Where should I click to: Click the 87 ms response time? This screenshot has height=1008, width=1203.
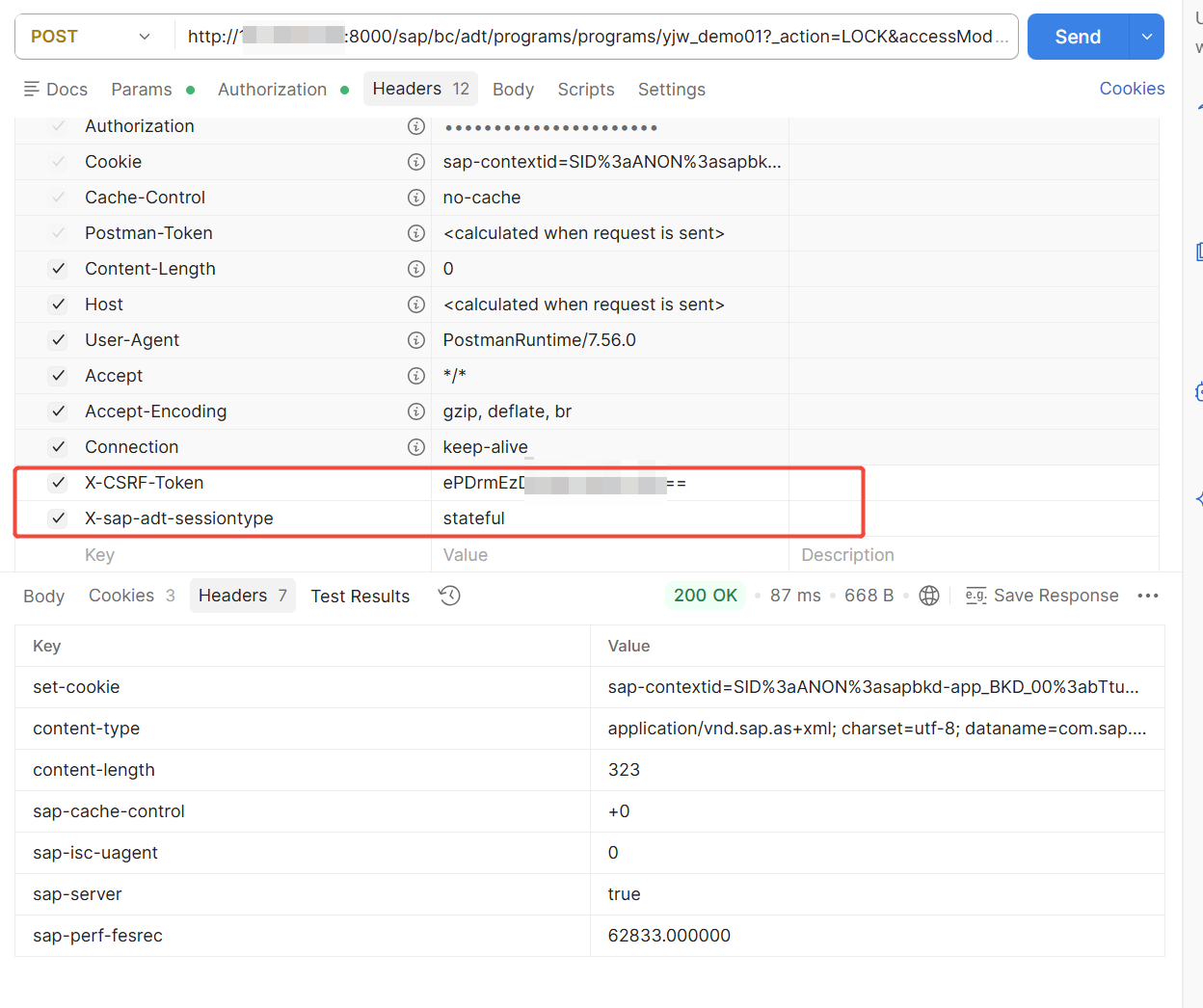[795, 596]
